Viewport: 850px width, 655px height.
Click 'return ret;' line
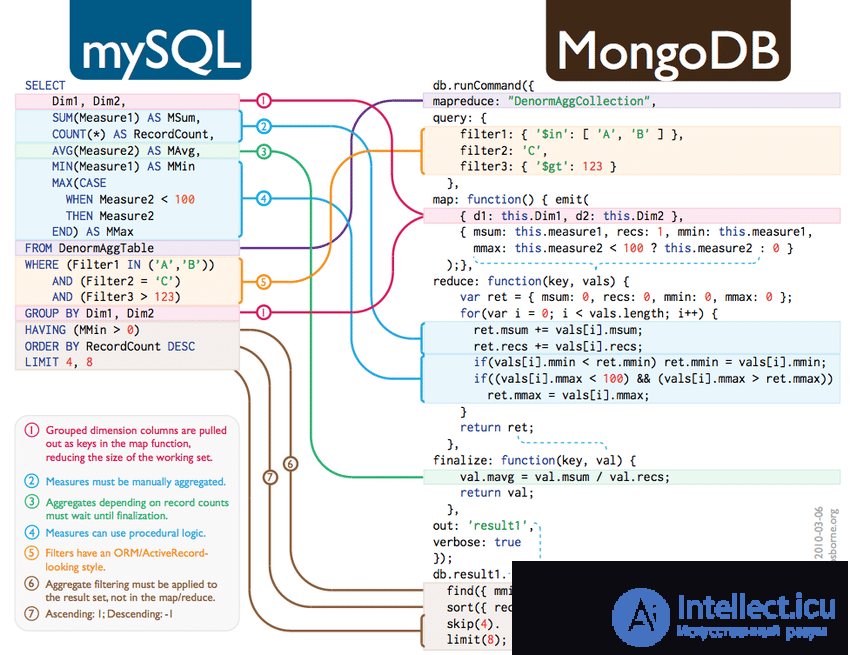coord(497,427)
